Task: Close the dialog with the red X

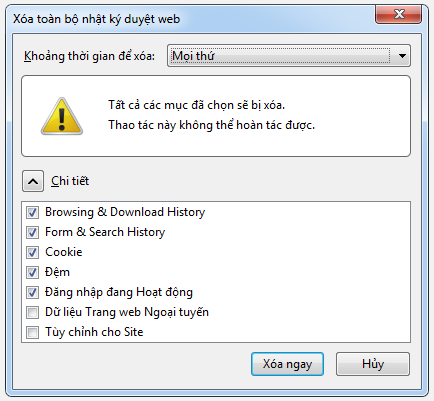Action: click(x=399, y=14)
